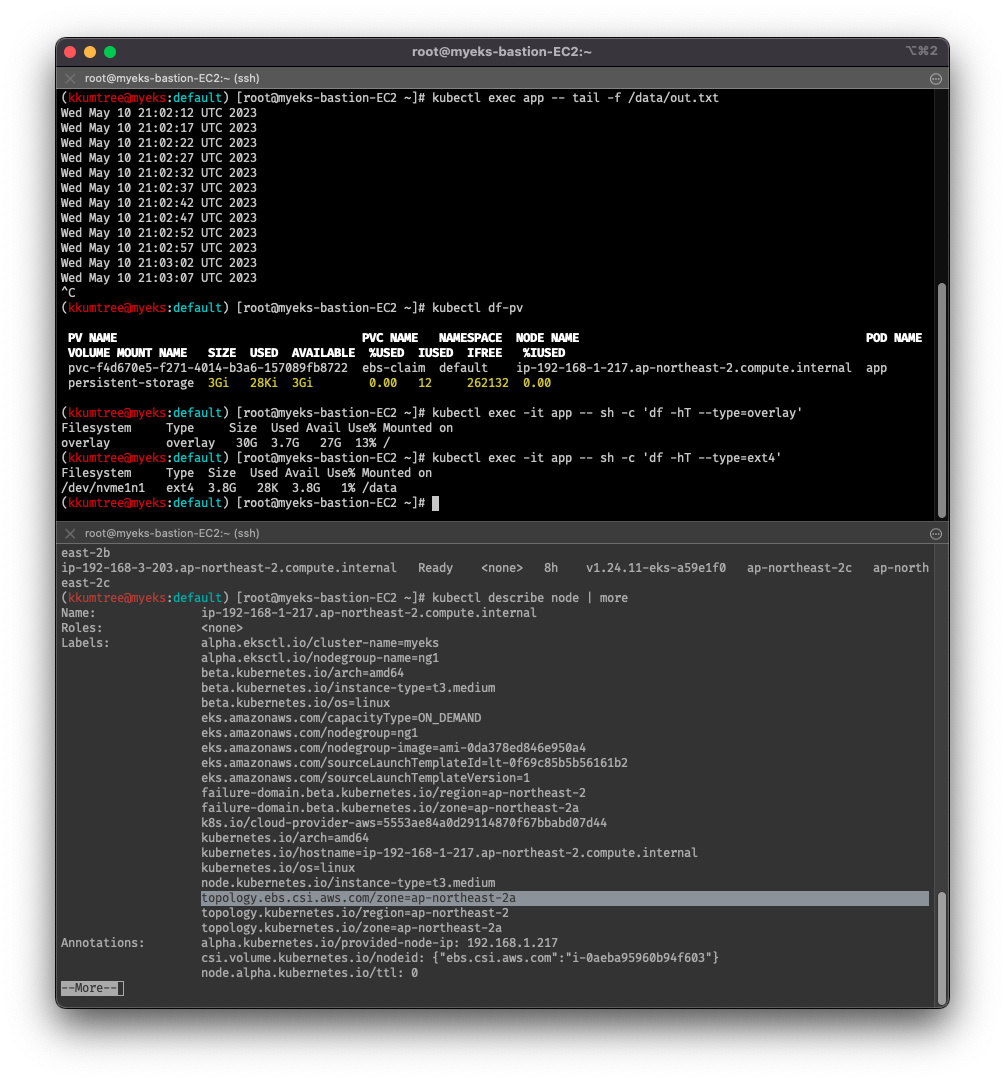Open the top pane options menu icon
Screen dimensions: 1005x1082
935,79
